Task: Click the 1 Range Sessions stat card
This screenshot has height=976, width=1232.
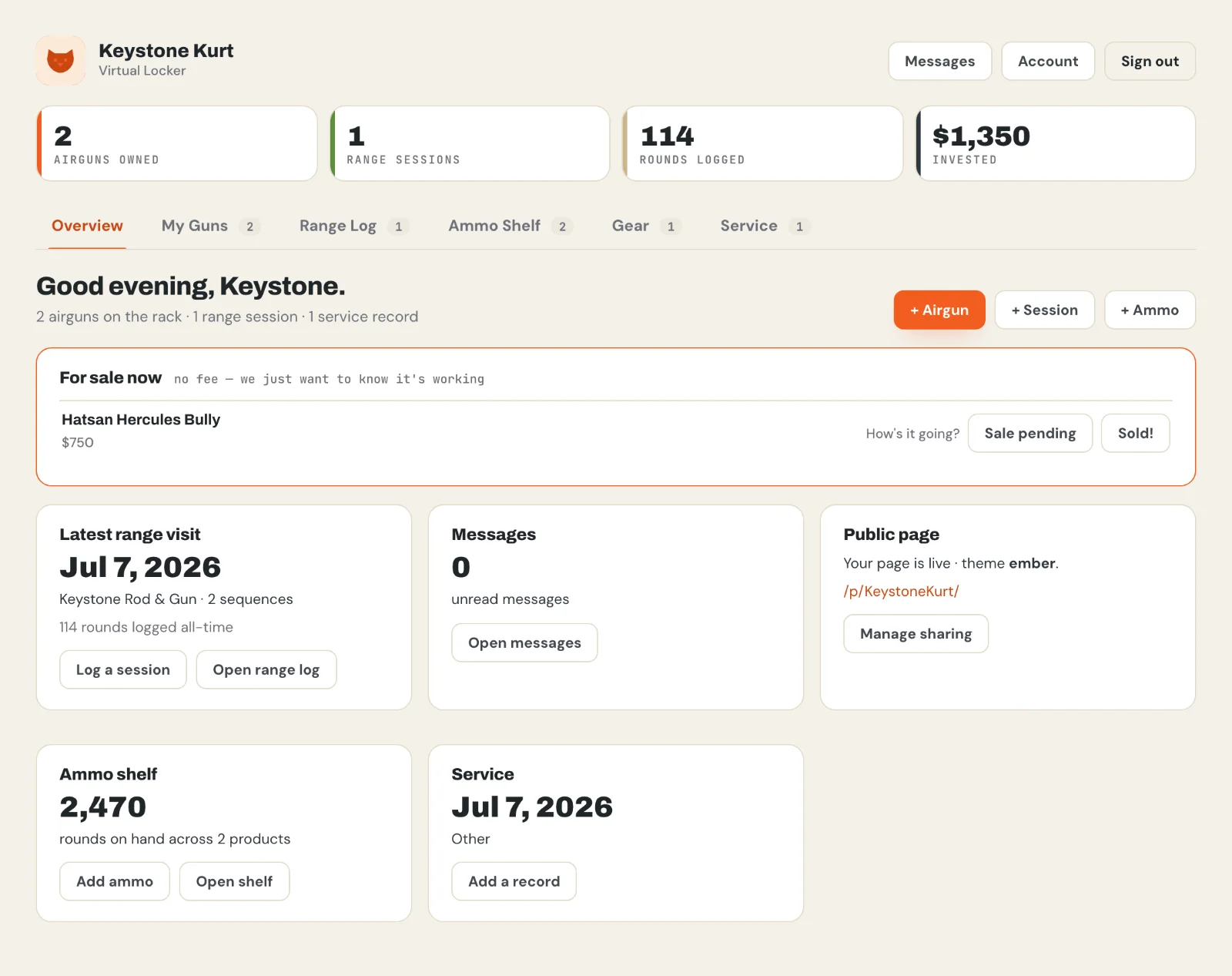Action: point(470,143)
